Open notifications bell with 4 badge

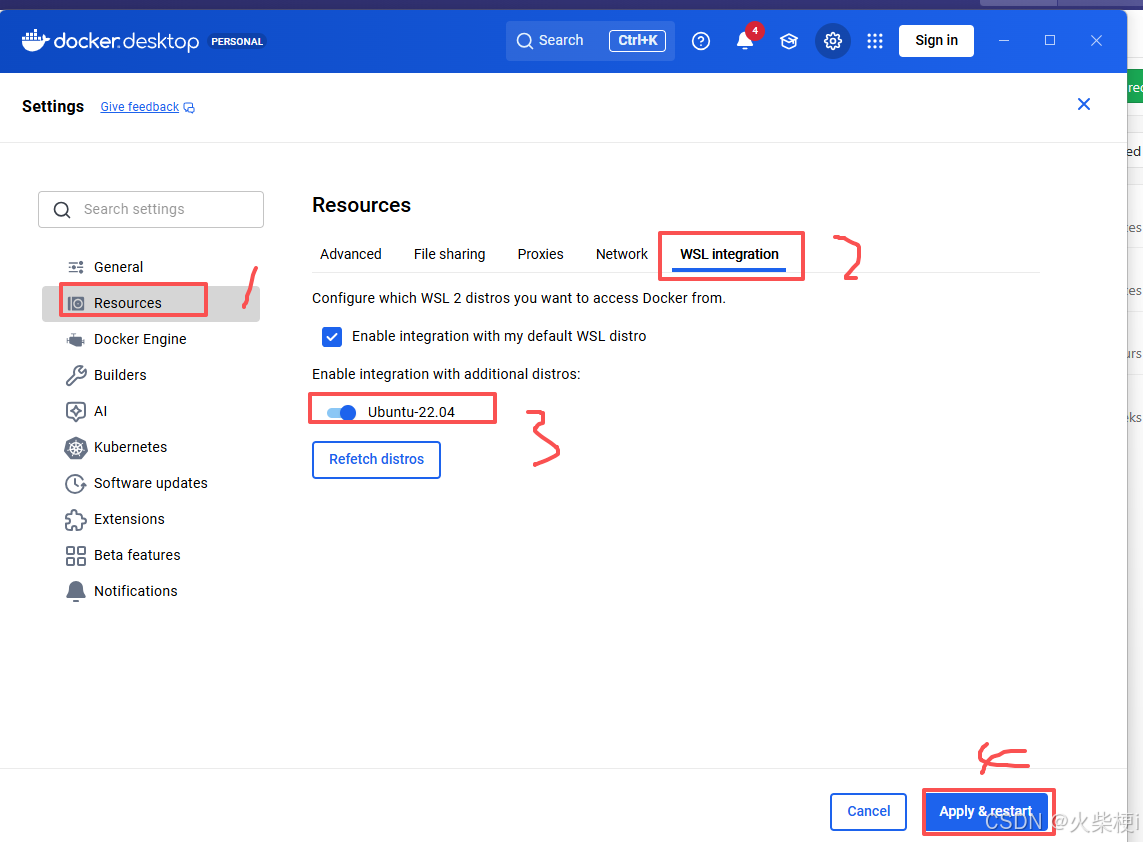point(745,41)
